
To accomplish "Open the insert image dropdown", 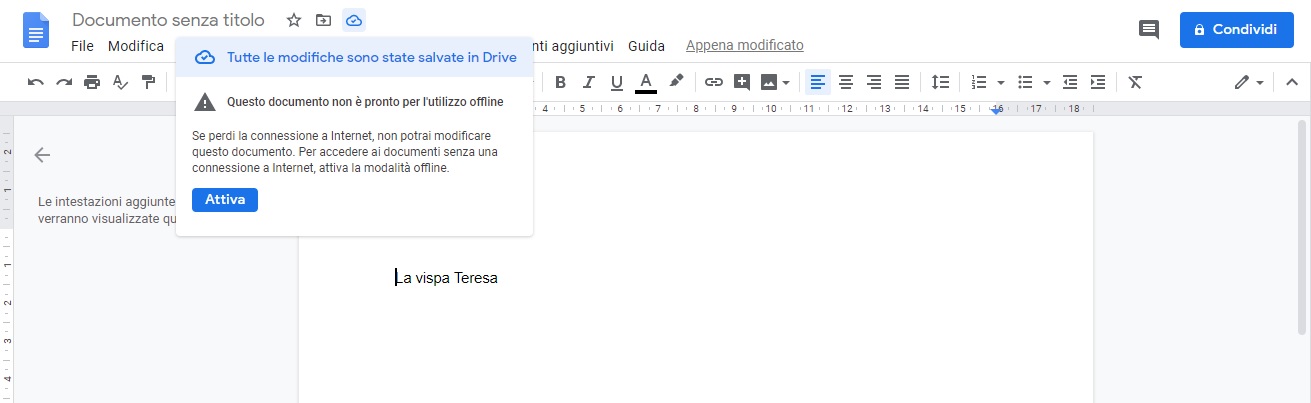I will [776, 82].
